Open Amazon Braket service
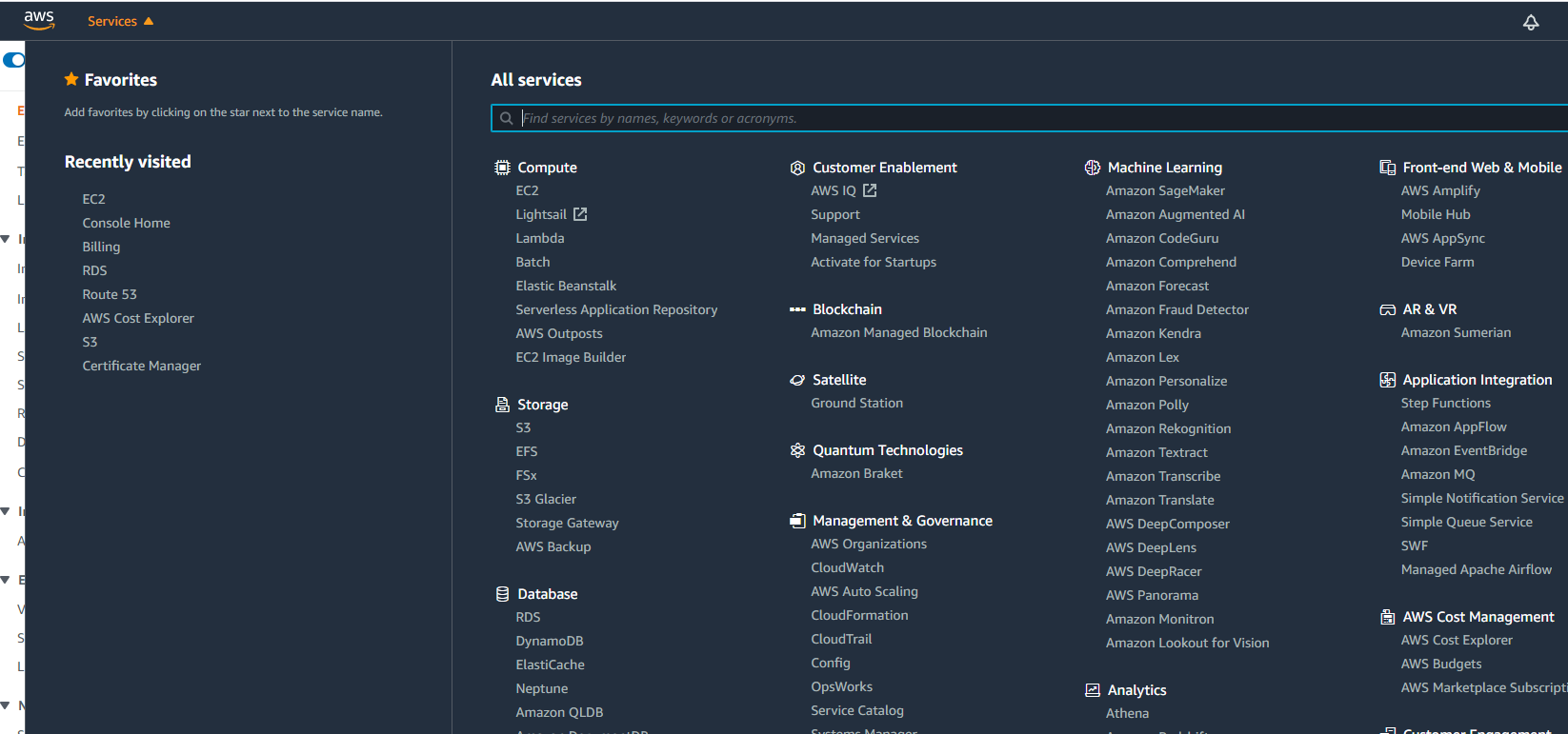Screen dimensions: 1568x734 [x=856, y=473]
